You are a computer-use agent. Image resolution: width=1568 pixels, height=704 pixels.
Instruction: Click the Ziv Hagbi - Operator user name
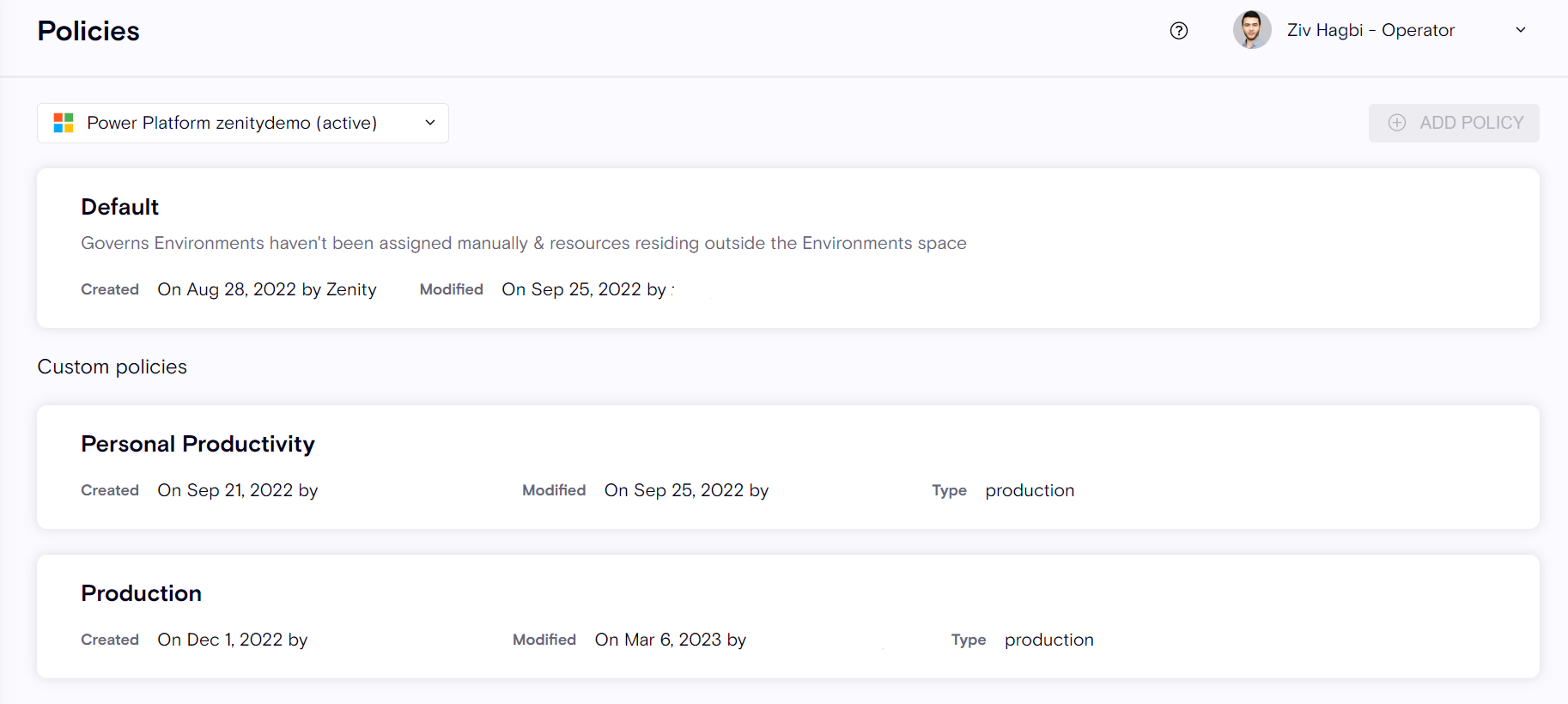1370,30
